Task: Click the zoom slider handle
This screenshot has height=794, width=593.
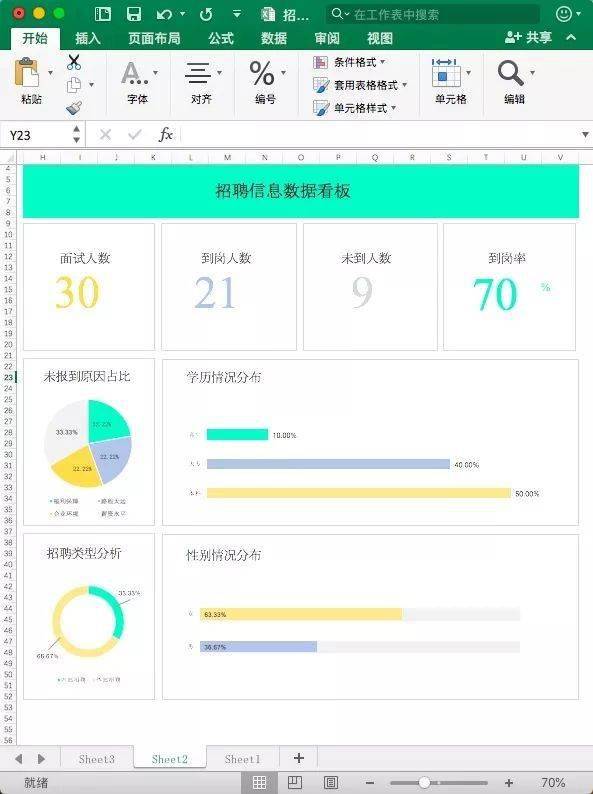Action: point(424,783)
